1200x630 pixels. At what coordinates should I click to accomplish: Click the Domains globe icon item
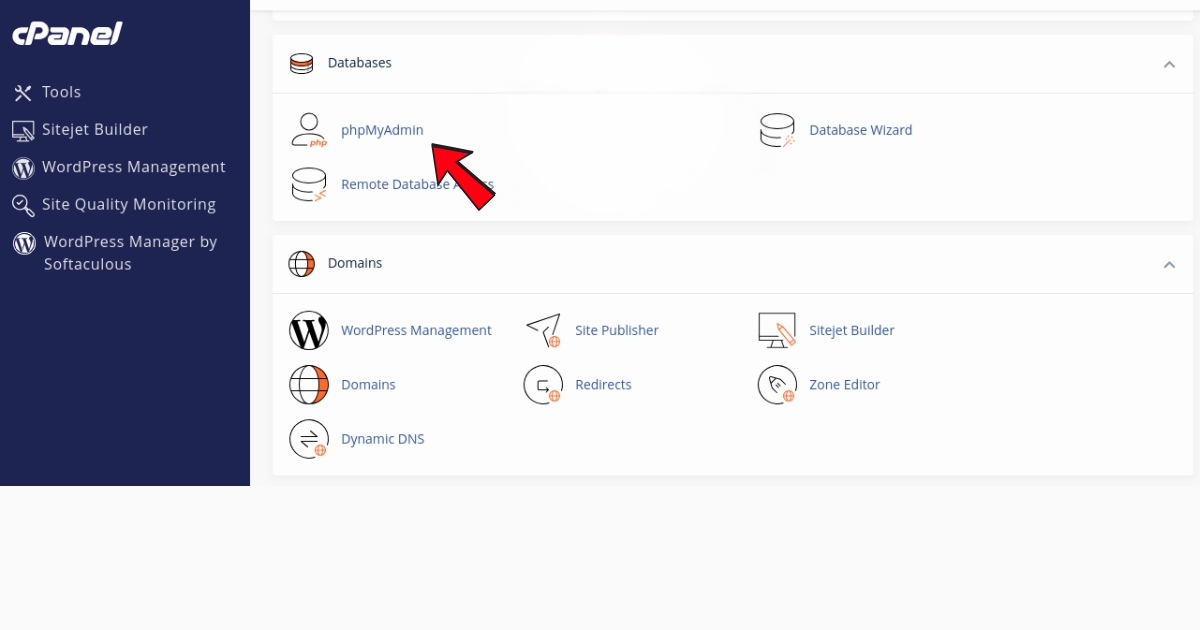click(309, 385)
